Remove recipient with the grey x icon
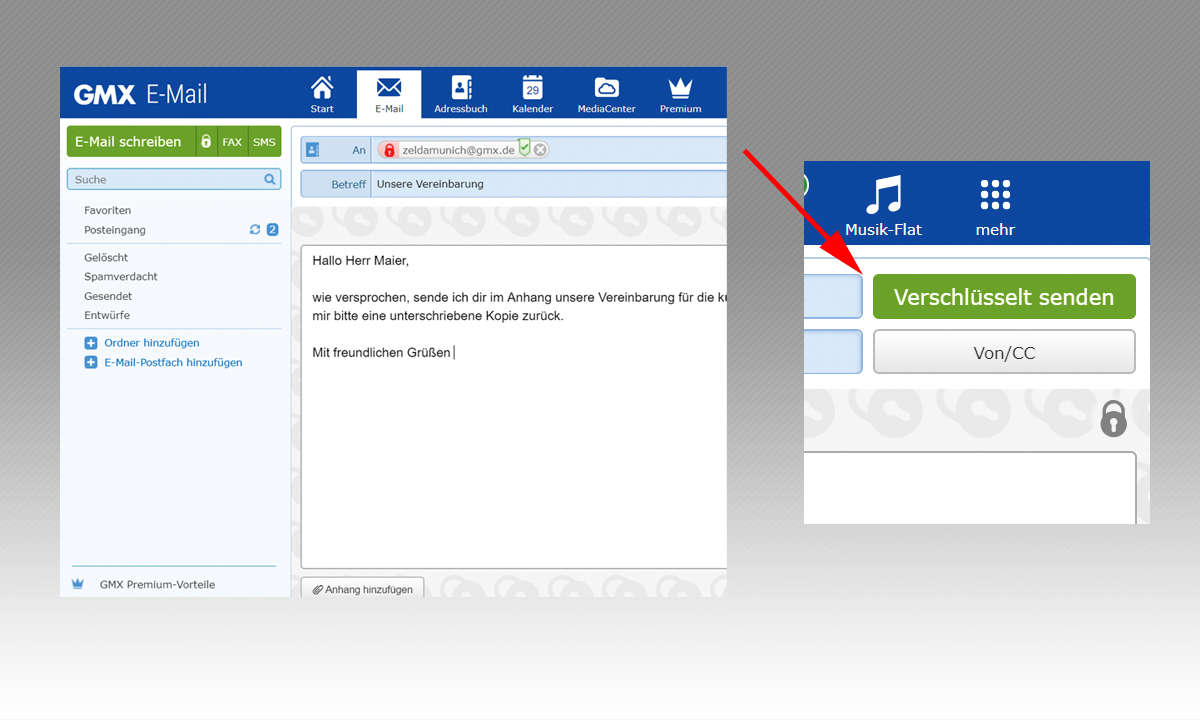The width and height of the screenshot is (1200, 720). (540, 150)
